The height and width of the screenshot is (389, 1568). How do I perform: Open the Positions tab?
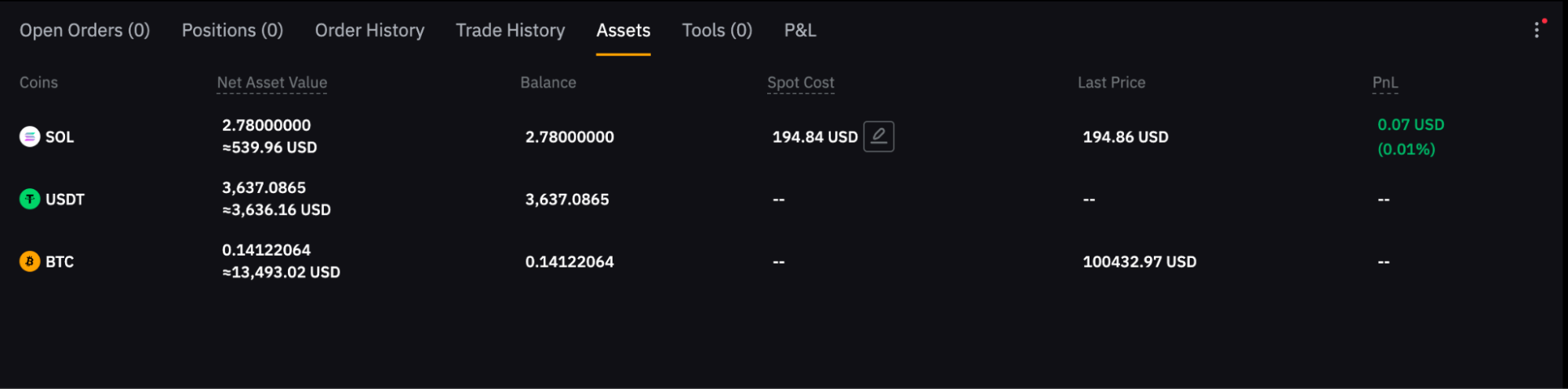232,31
